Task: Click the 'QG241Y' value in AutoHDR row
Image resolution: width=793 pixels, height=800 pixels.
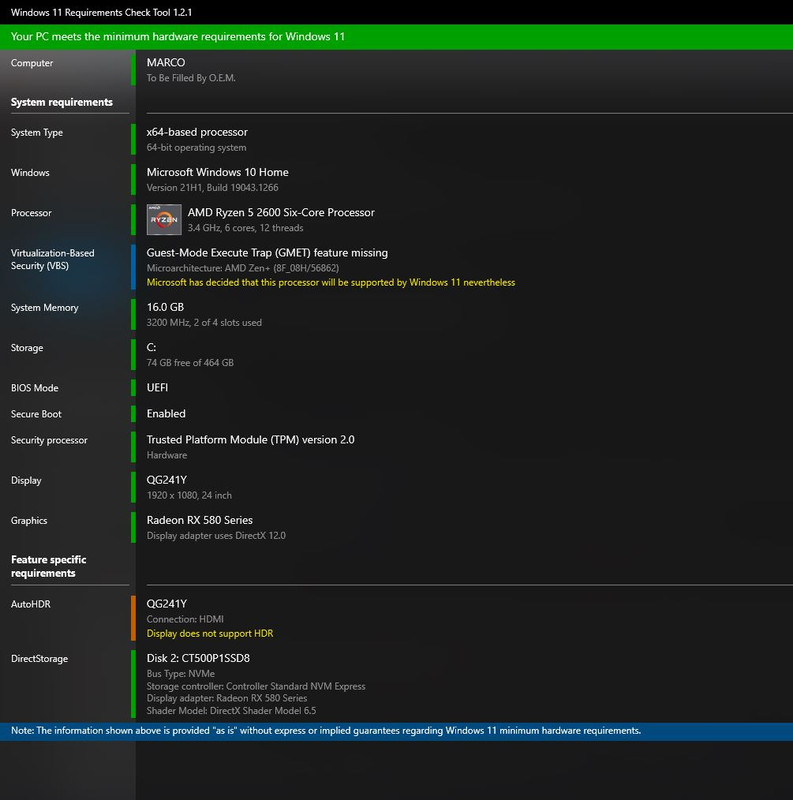Action: [167, 604]
